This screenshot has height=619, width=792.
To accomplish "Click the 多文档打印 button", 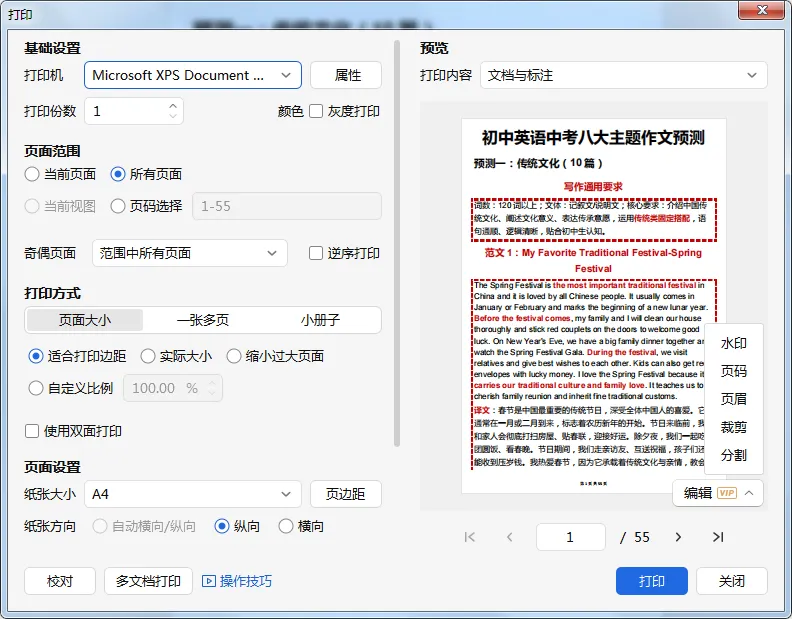I will tap(148, 581).
